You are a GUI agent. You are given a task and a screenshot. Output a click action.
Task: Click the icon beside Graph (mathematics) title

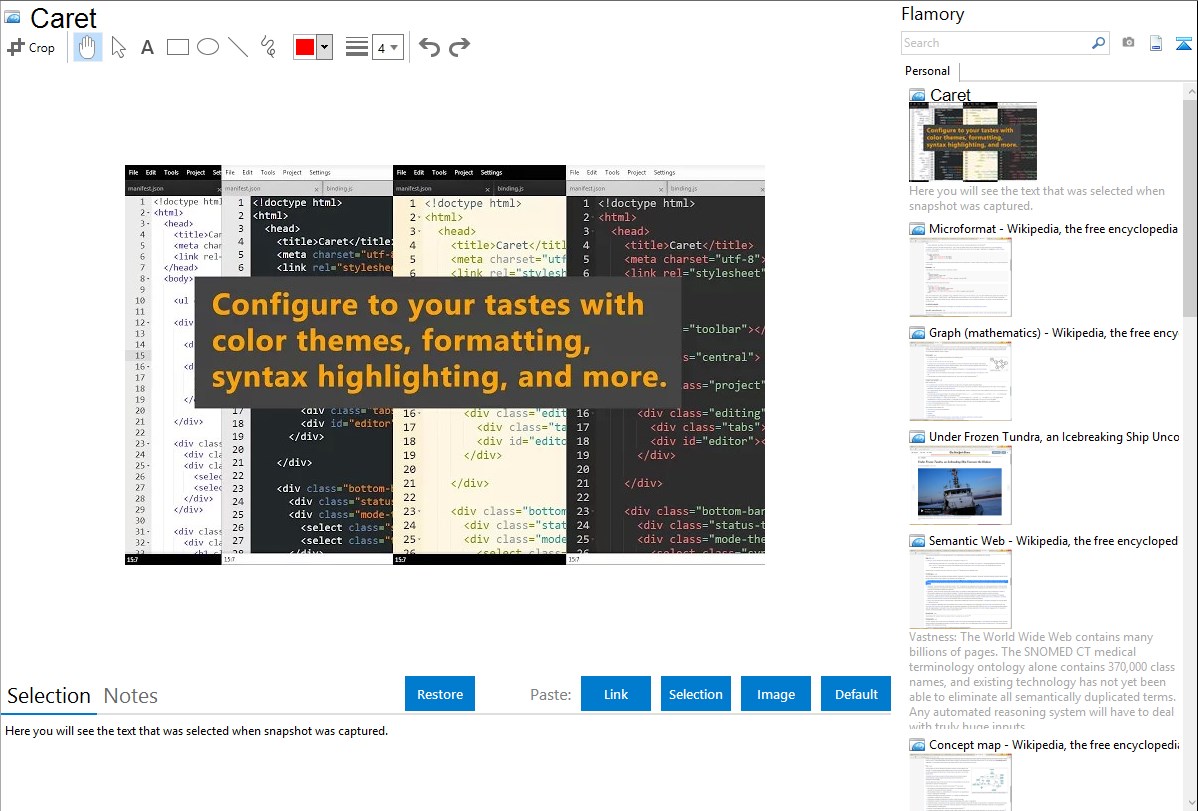[x=917, y=333]
